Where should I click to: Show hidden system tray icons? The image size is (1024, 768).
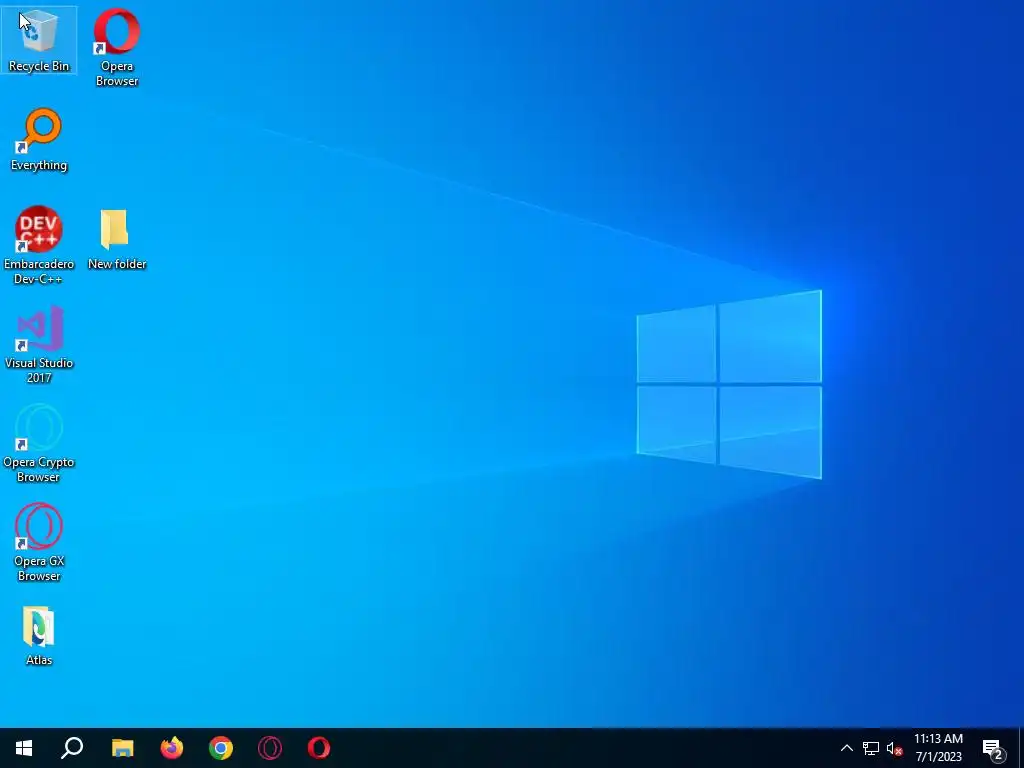click(x=846, y=748)
